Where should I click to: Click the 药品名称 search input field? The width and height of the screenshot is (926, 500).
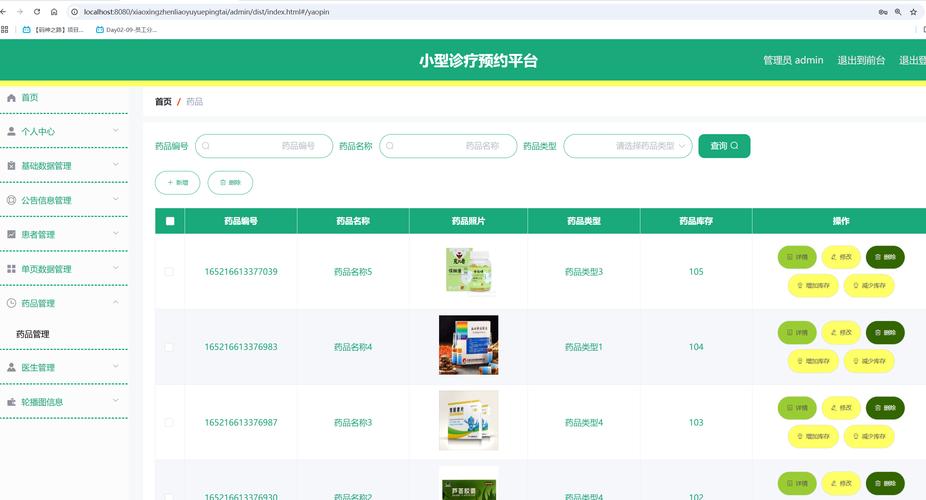[x=448, y=146]
